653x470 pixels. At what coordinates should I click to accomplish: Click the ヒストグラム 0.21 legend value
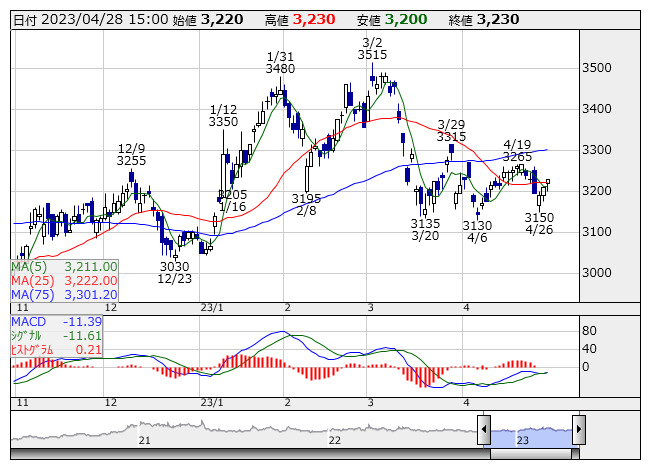pyautogui.click(x=56, y=350)
